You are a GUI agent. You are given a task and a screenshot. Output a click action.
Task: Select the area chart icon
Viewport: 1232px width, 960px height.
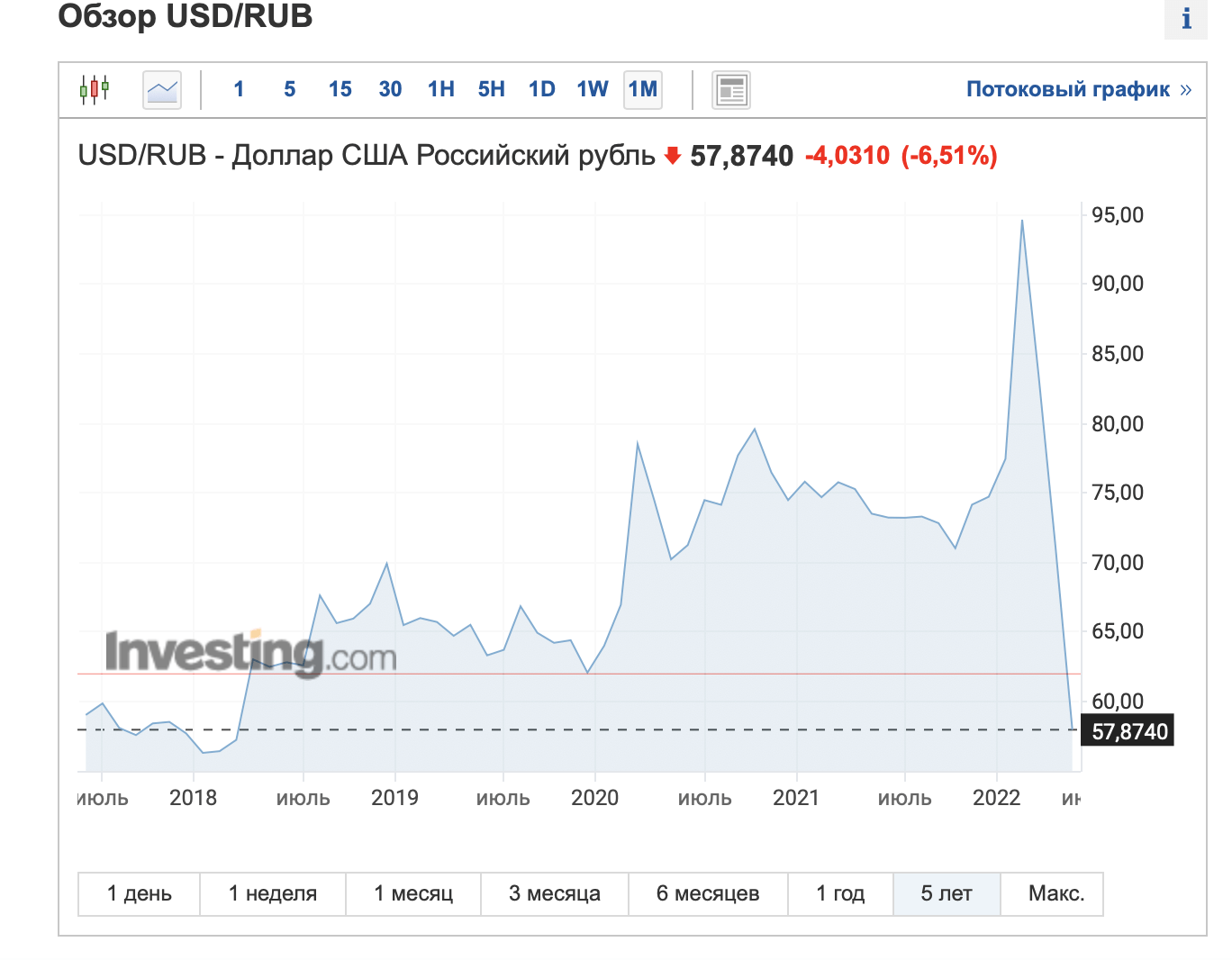(x=162, y=90)
